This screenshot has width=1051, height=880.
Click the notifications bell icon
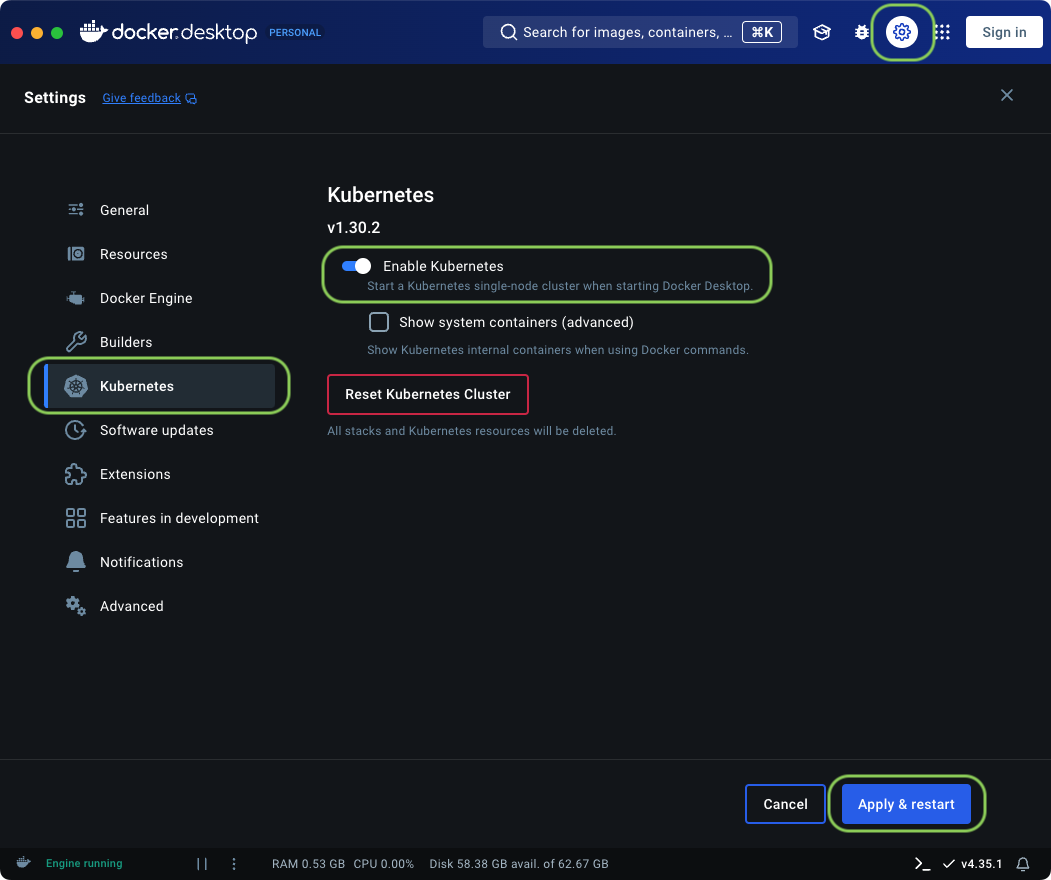click(1023, 863)
